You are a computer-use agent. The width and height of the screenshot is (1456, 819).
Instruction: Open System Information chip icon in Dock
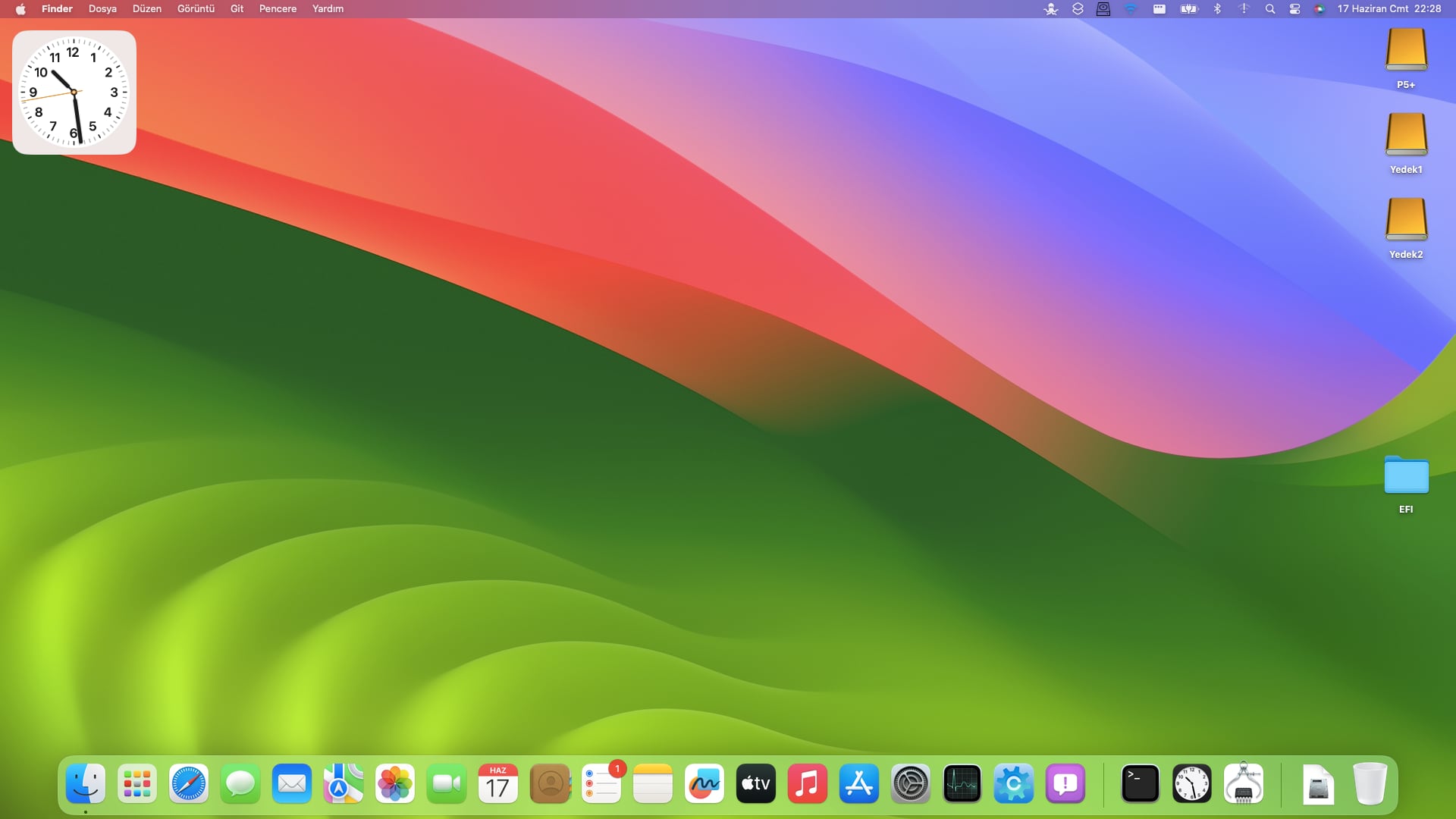(1243, 784)
